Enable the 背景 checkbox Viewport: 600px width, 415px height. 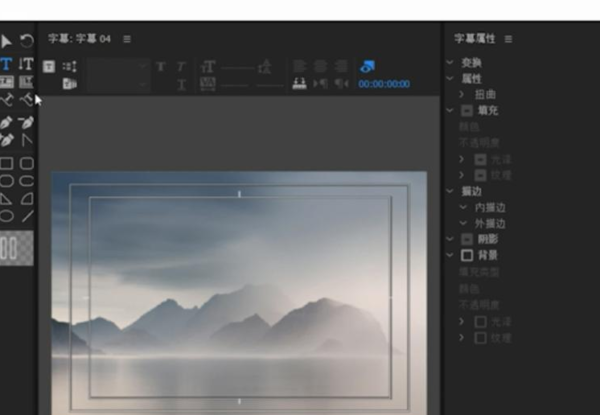(x=467, y=255)
